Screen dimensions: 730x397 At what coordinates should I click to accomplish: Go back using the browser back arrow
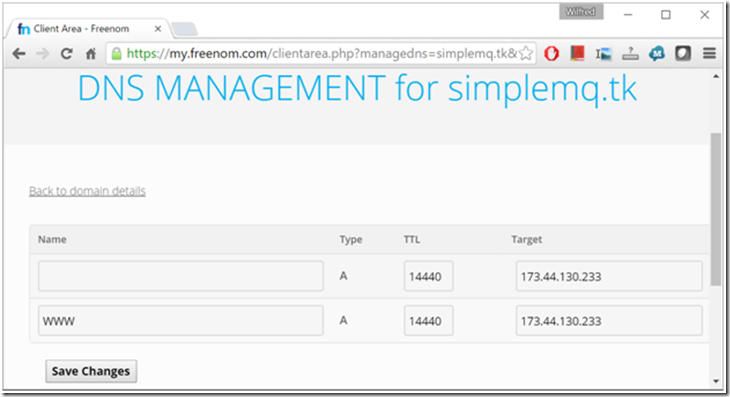[19, 54]
